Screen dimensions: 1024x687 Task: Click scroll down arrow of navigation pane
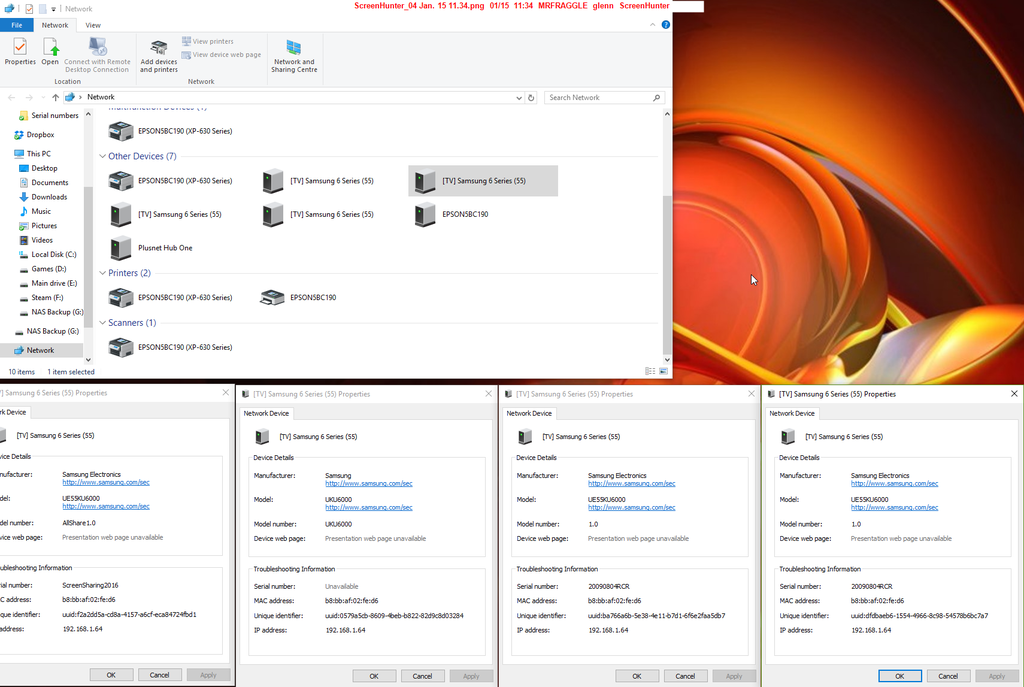[x=88, y=360]
